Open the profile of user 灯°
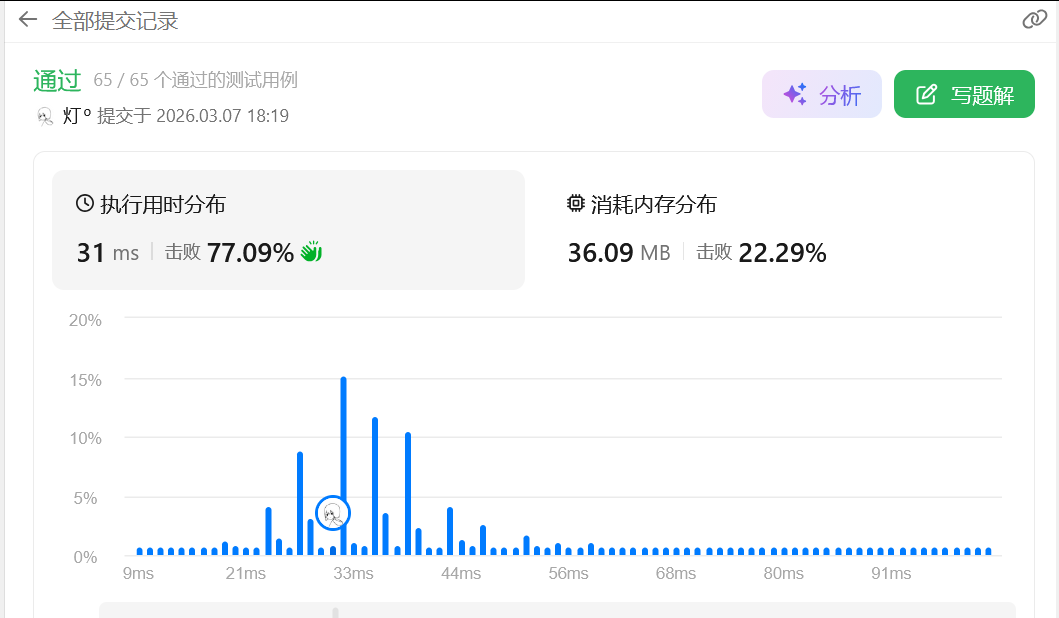This screenshot has width=1059, height=618. click(x=77, y=116)
